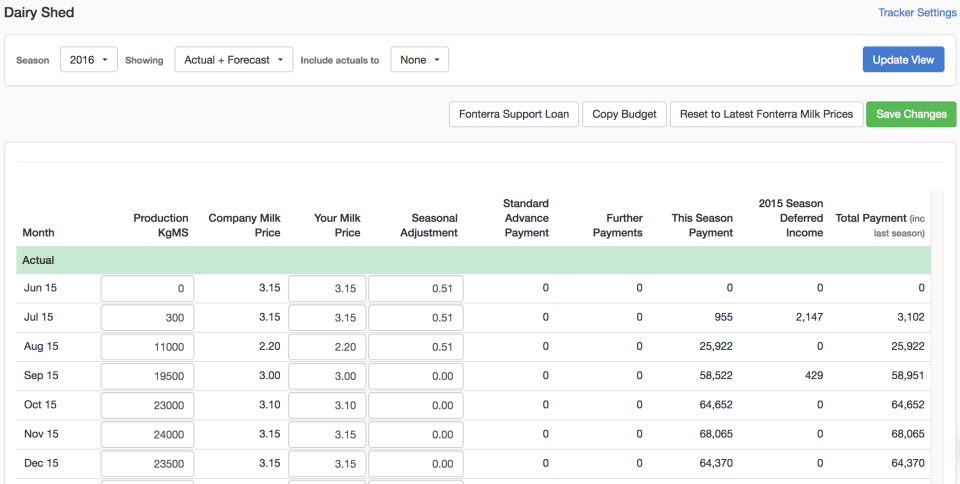
Task: Edit Jun 15 Production KgMS field
Action: pos(147,289)
